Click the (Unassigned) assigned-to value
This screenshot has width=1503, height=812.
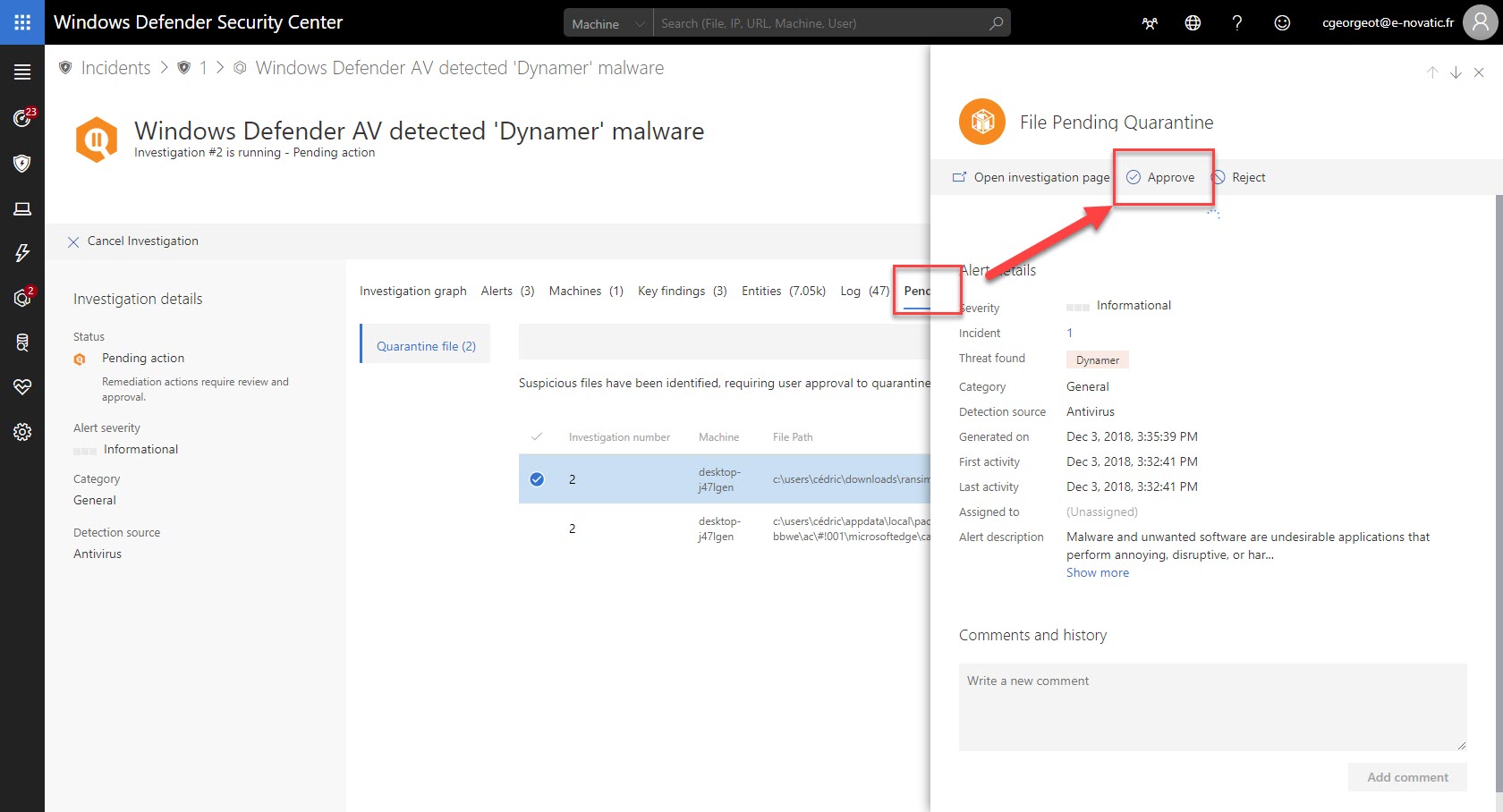point(1102,512)
